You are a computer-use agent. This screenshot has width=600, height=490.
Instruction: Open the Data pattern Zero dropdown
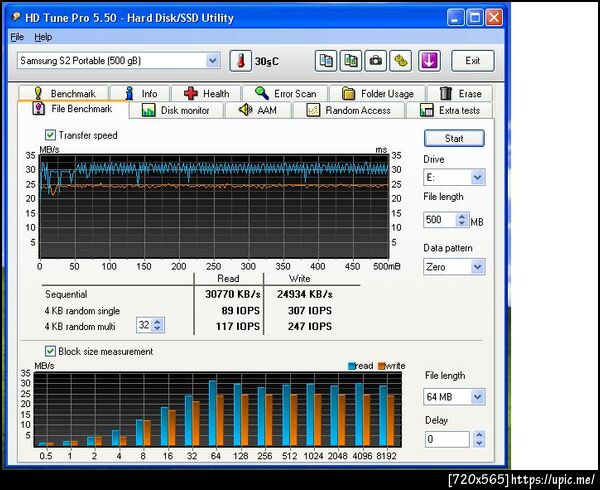(x=478, y=267)
